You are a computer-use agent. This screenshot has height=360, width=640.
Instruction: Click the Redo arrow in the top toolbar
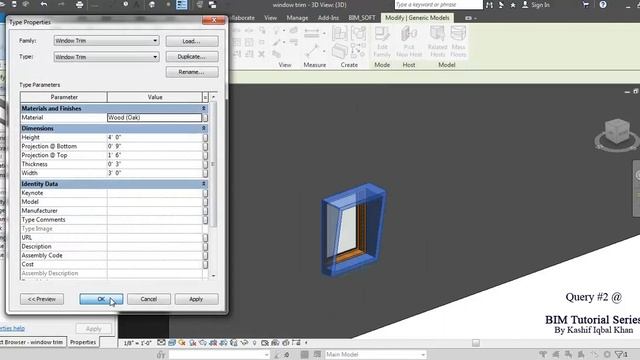(x=61, y=4)
